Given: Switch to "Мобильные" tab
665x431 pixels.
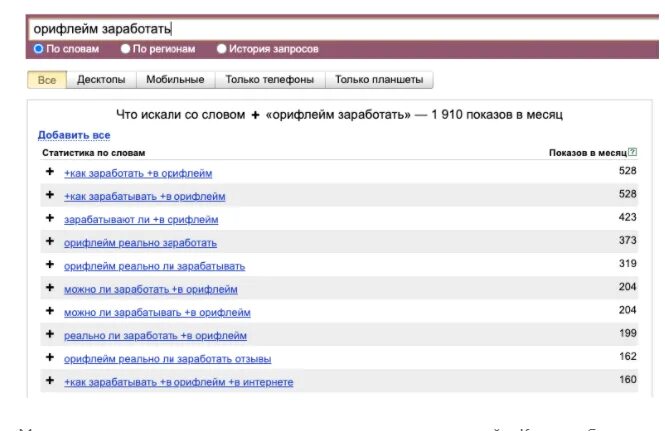Looking at the screenshot, I should pos(176,80).
